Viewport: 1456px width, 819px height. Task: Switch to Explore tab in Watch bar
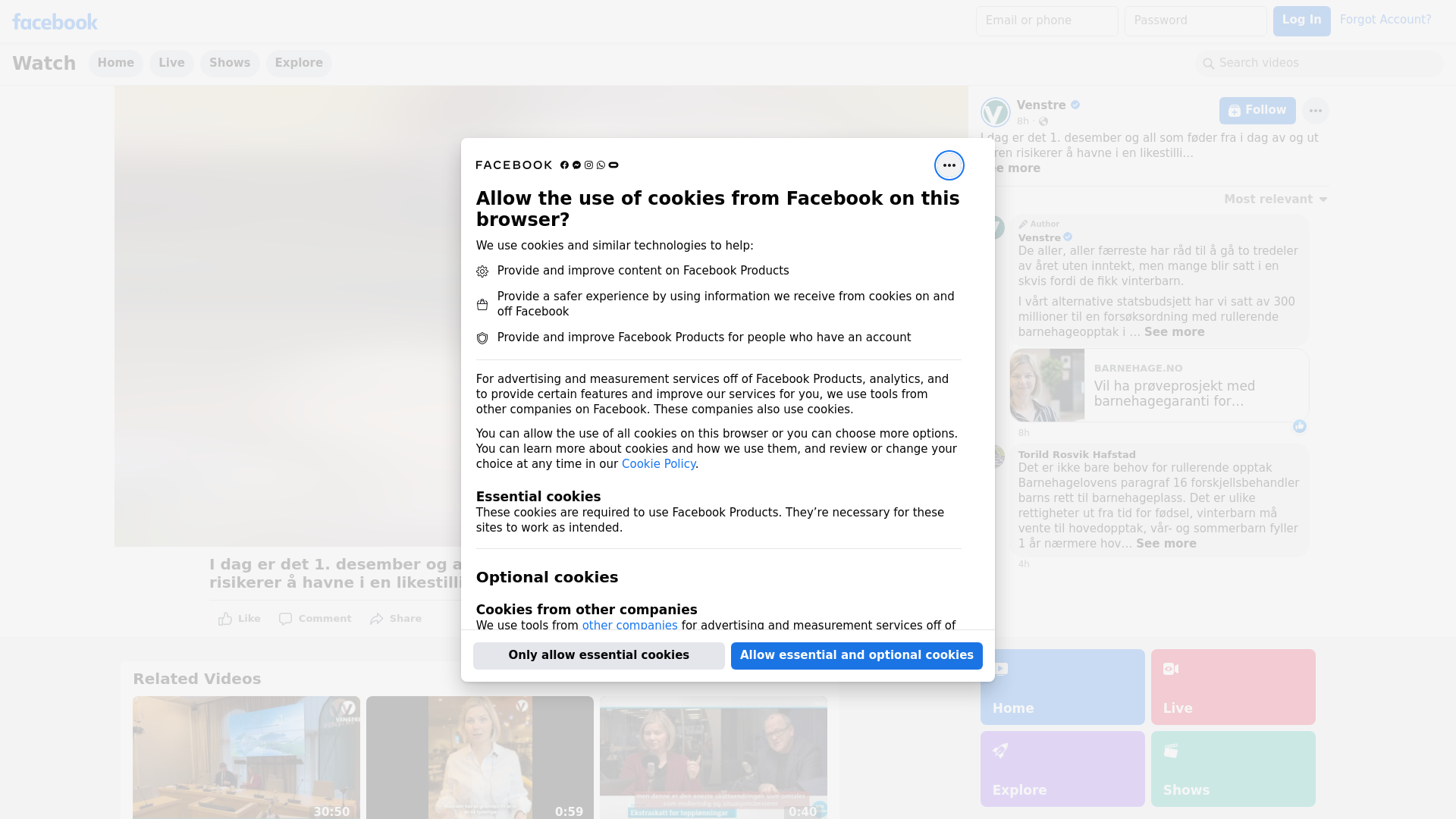(299, 64)
